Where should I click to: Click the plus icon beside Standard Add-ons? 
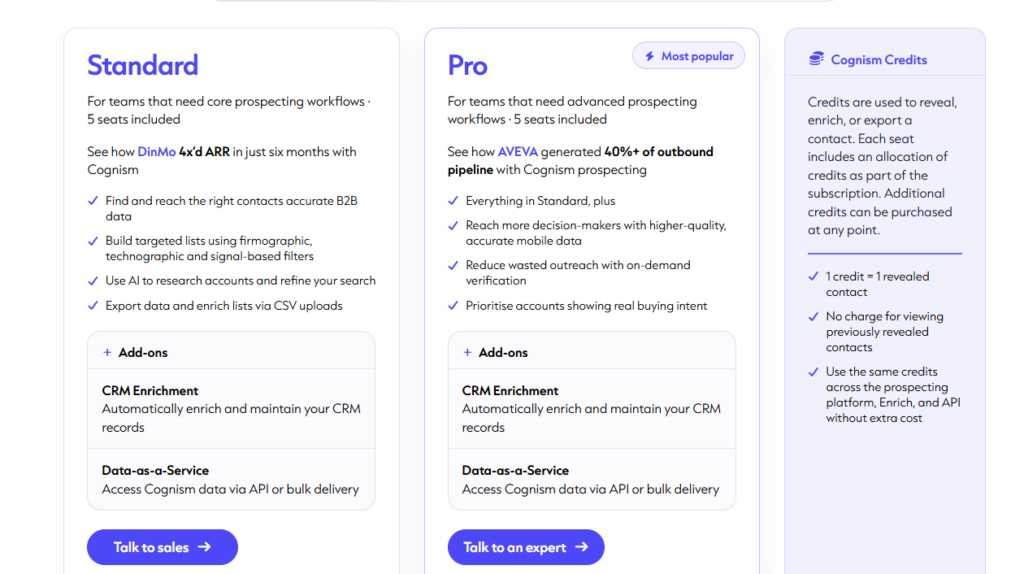click(107, 352)
